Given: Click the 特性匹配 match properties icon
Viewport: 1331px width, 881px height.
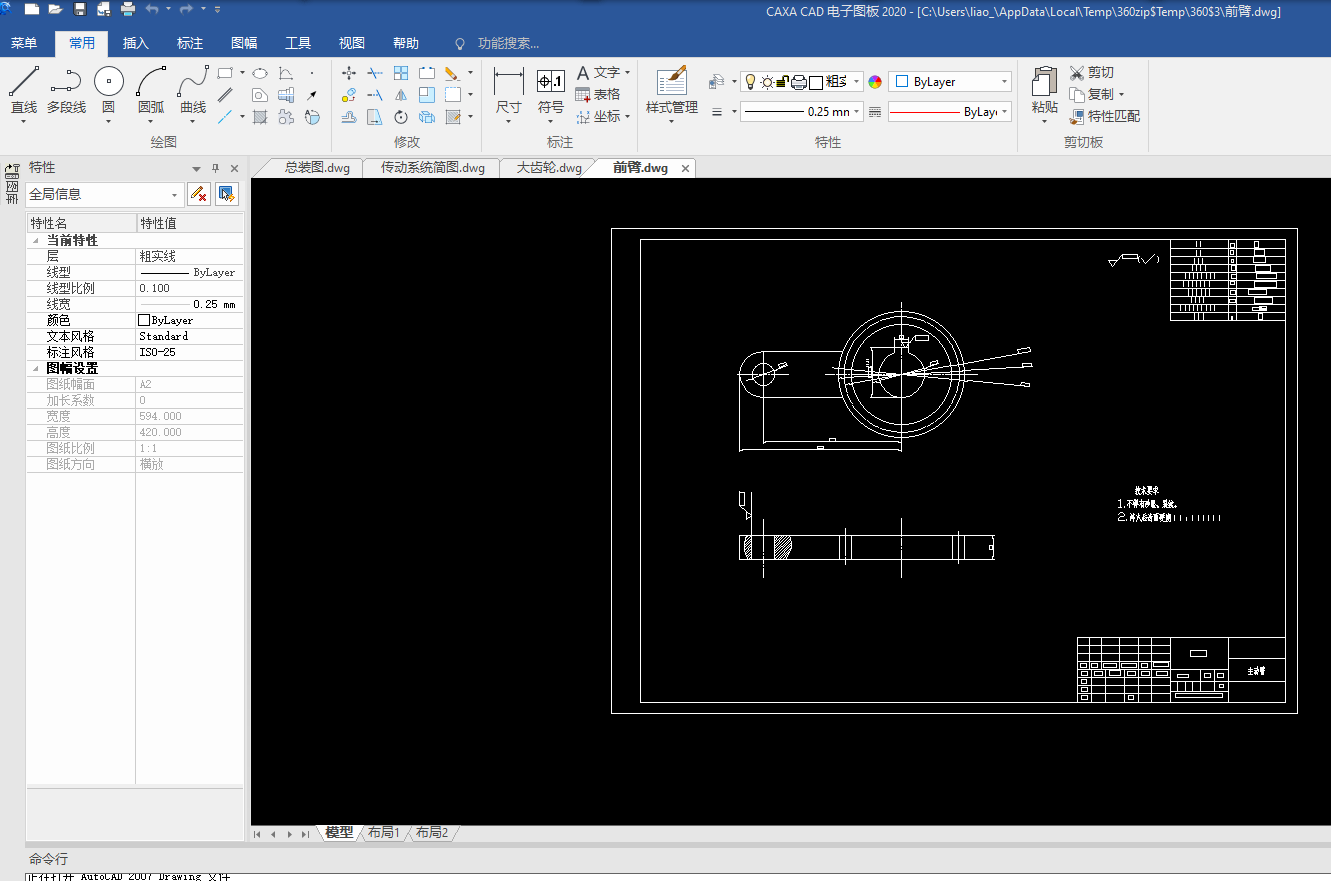Looking at the screenshot, I should [1077, 116].
